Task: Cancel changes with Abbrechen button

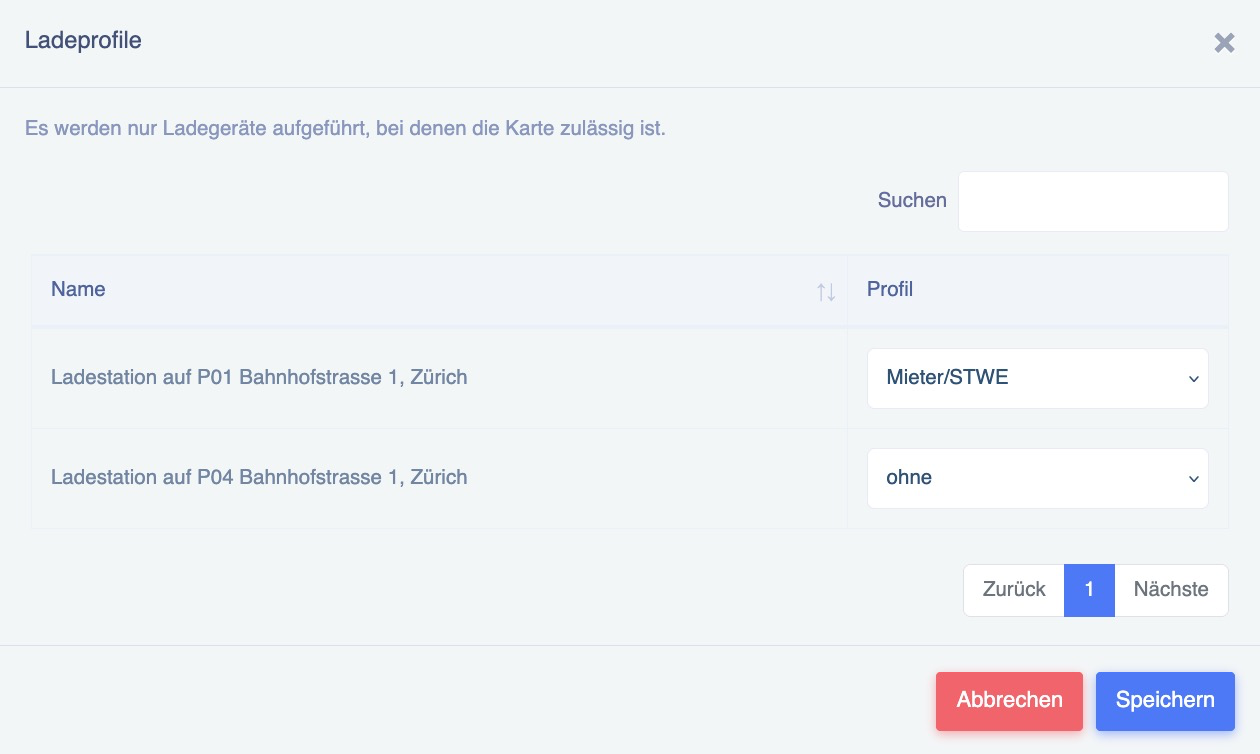Action: (1009, 700)
